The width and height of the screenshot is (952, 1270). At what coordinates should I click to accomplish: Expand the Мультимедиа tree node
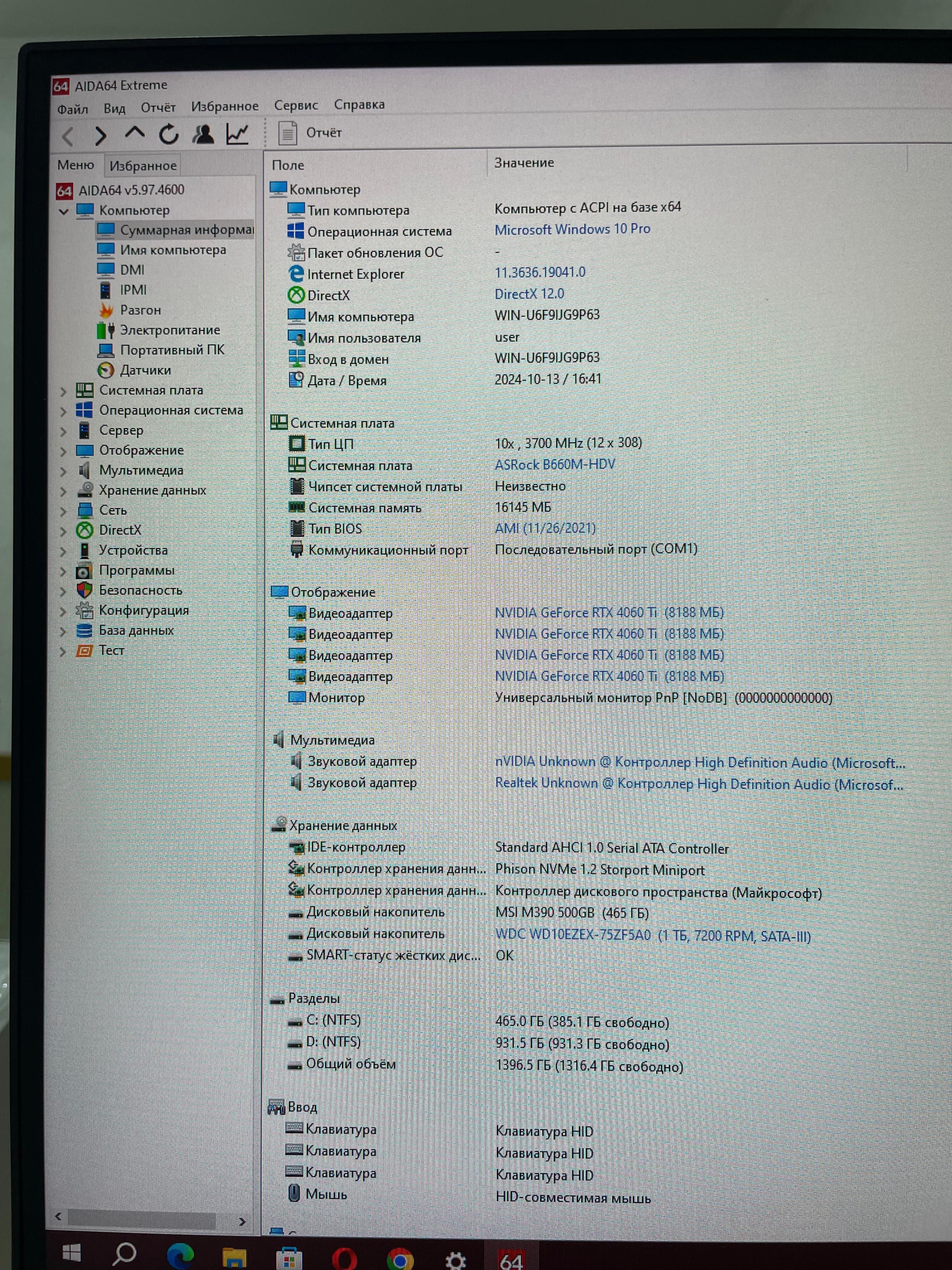click(63, 472)
